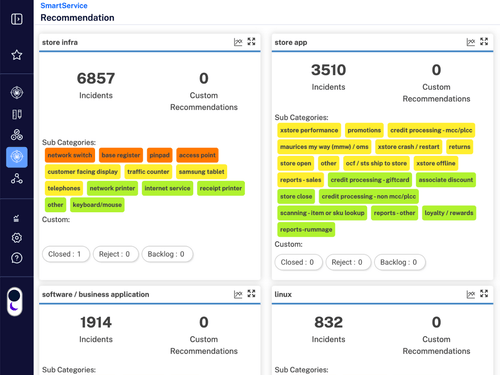Image resolution: width=500 pixels, height=375 pixels.
Task: Open the three-circles cluster sidebar icon
Action: pos(17,135)
